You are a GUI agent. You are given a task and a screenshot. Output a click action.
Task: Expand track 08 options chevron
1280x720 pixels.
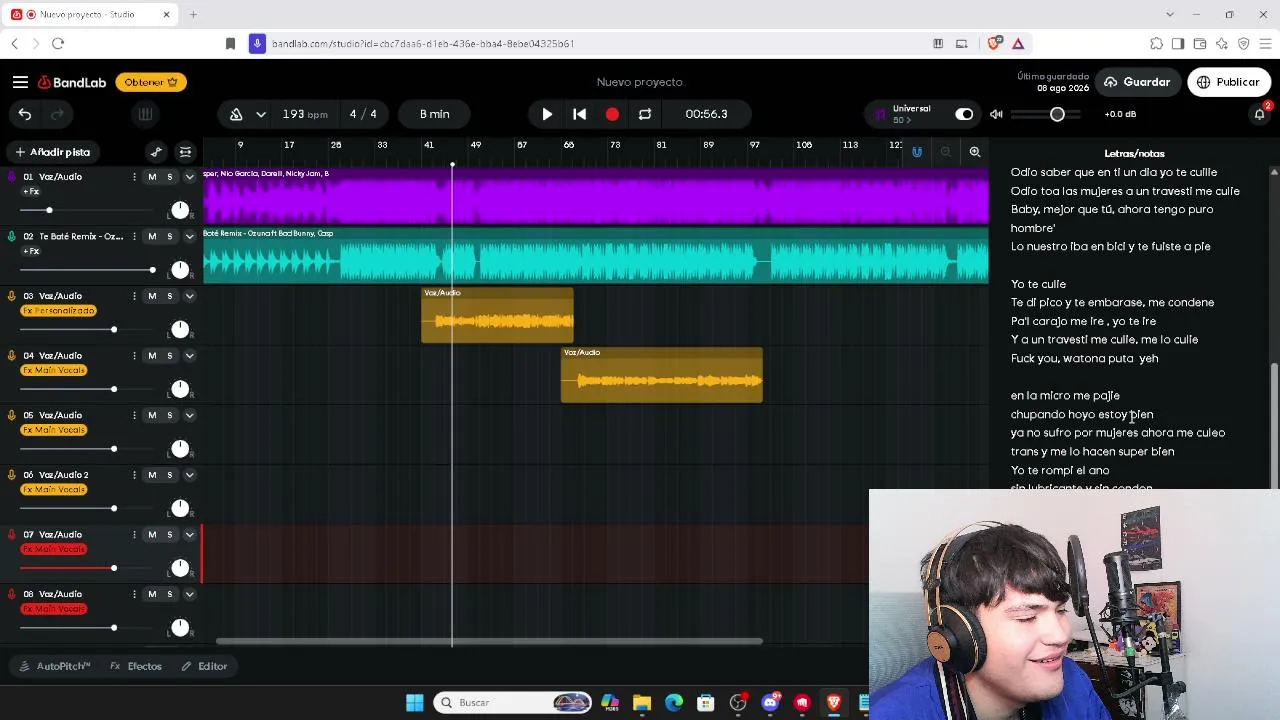tap(189, 594)
